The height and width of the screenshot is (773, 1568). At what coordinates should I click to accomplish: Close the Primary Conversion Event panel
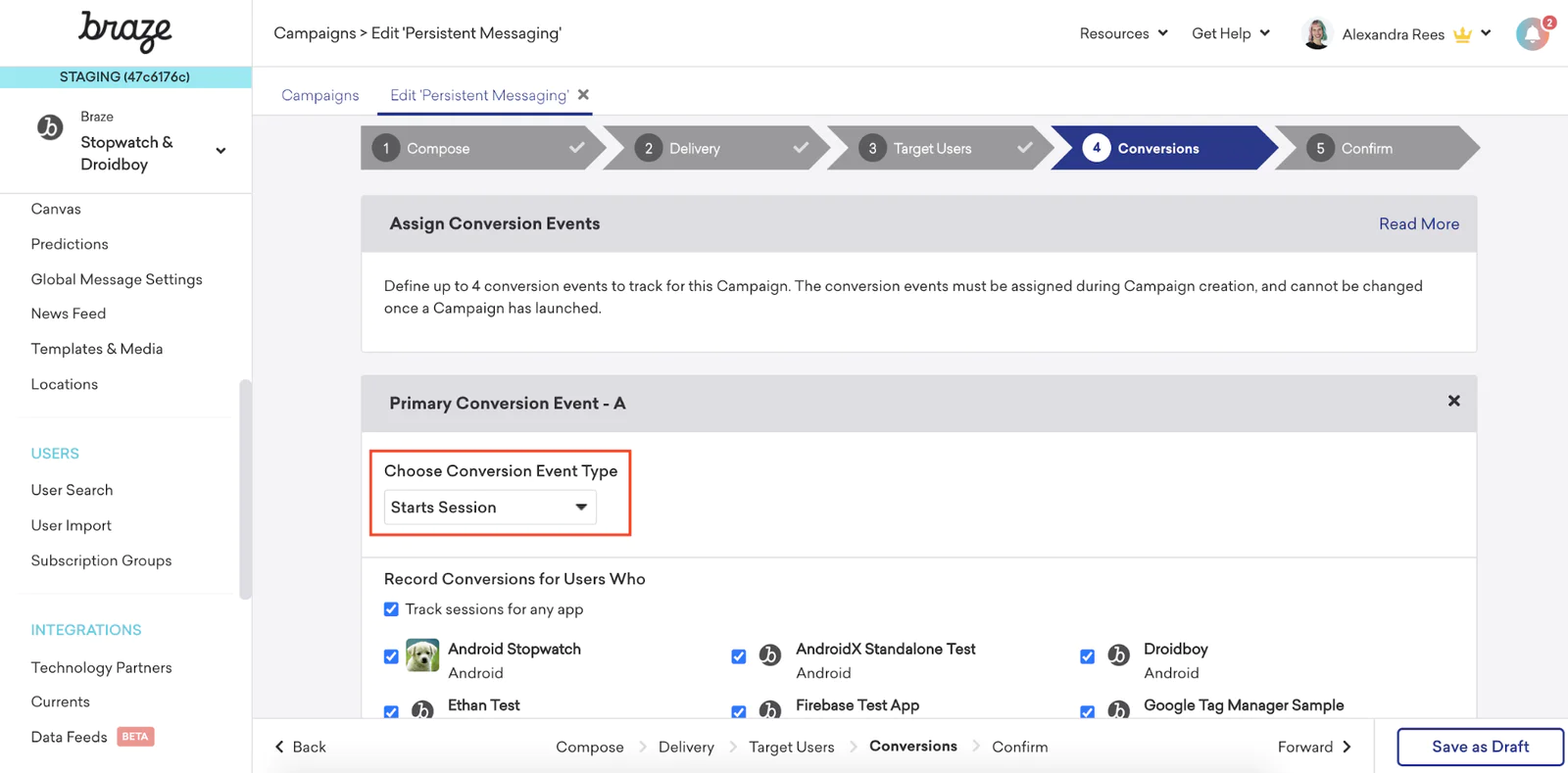[x=1453, y=401]
